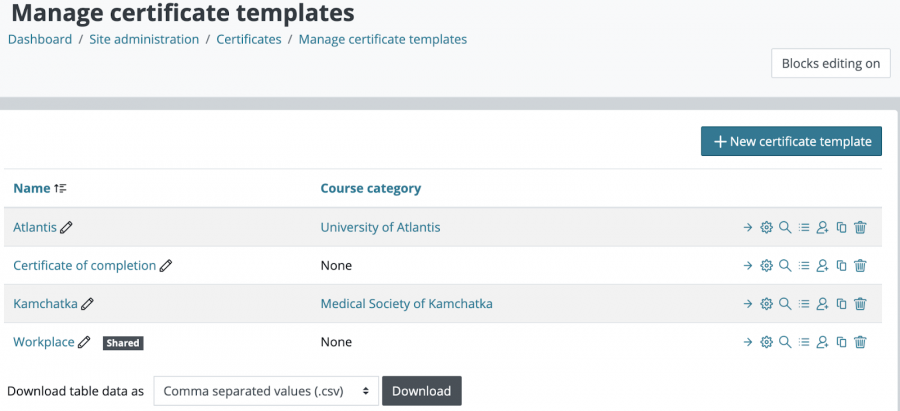The width and height of the screenshot is (900, 411).
Task: Open Medical Society of Kamchatka category link
Action: pyautogui.click(x=406, y=304)
